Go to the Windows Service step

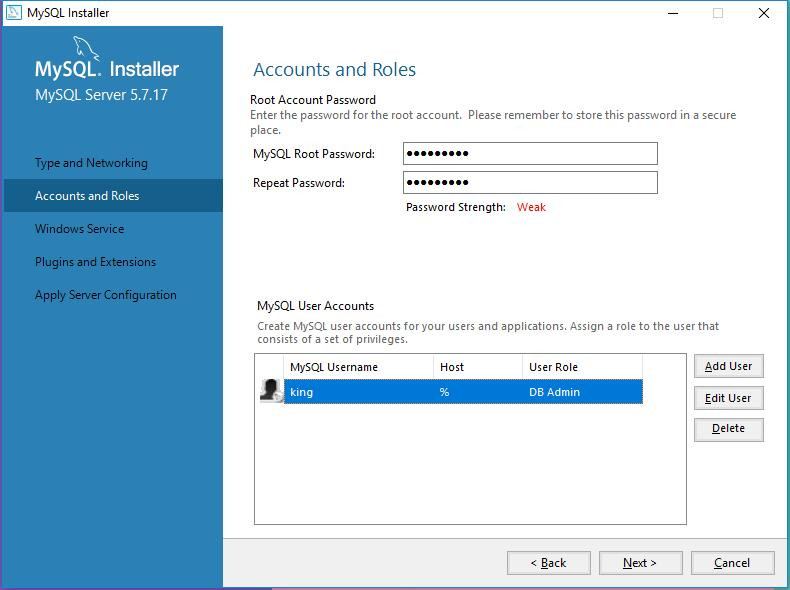coord(80,229)
